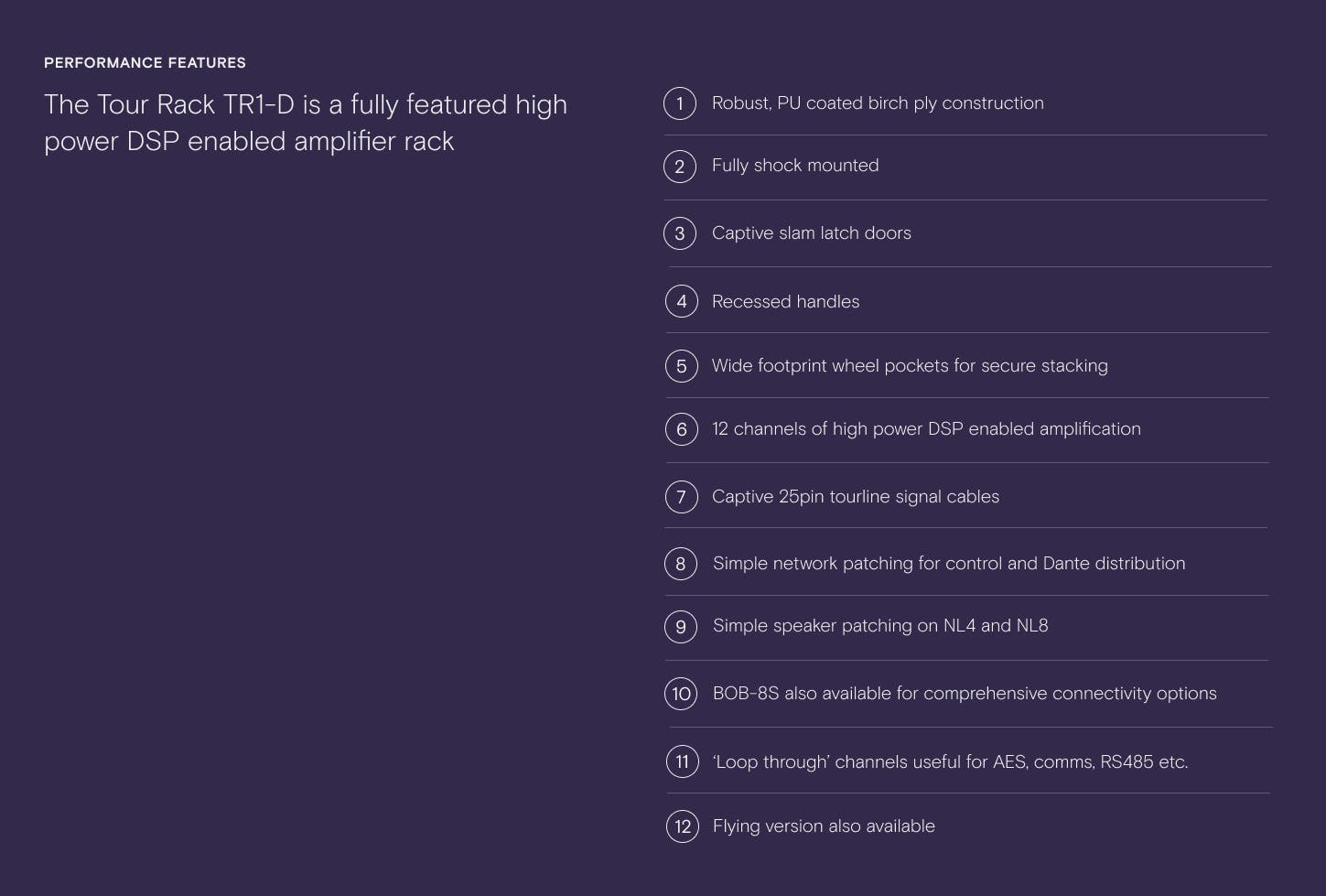Viewport: 1326px width, 896px height.
Task: Click the circled number 2 icon
Action: 680,167
